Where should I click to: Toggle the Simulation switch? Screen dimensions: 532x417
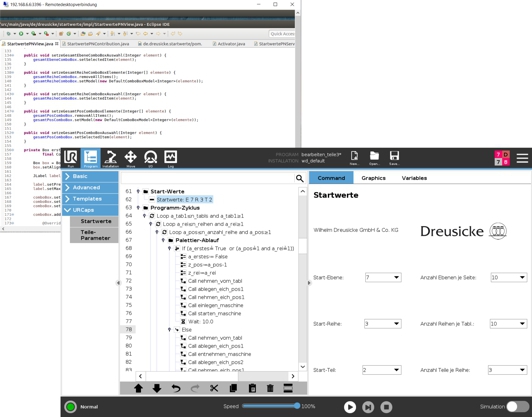(x=518, y=406)
